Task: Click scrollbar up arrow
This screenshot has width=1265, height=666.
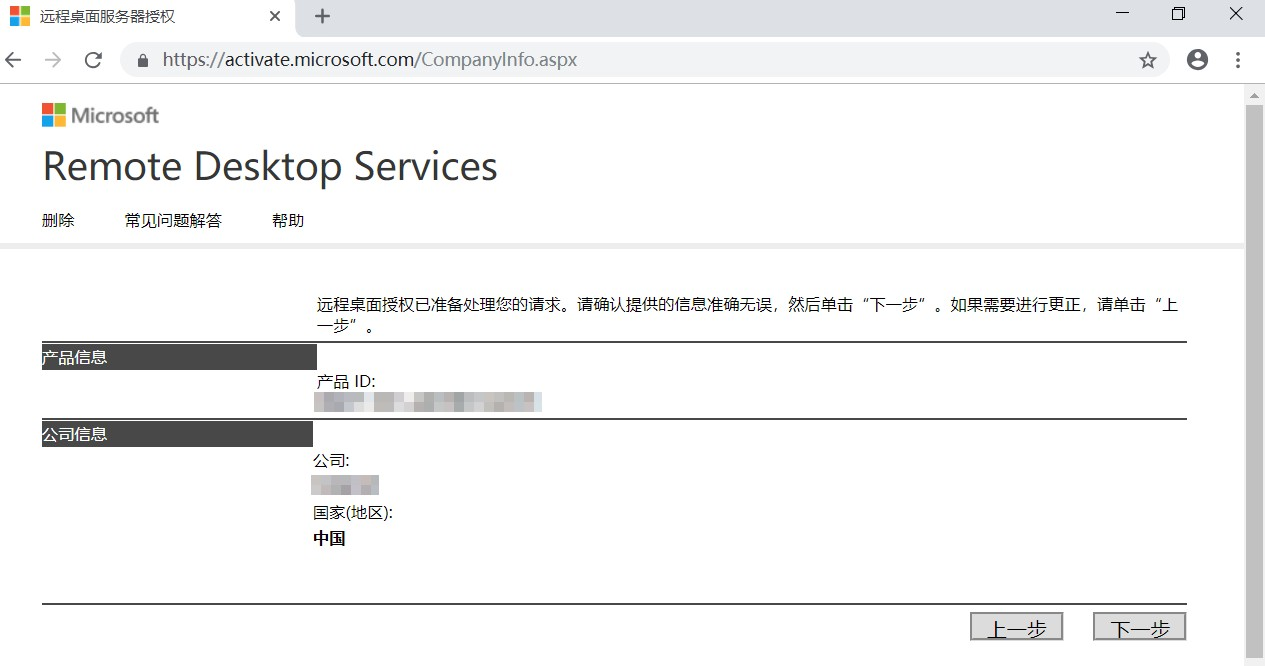Action: coord(1254,94)
